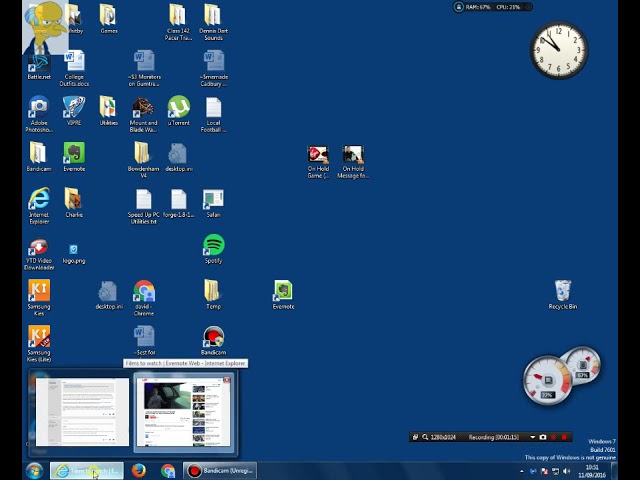Image resolution: width=640 pixels, height=480 pixels.
Task: Open the Games folder on desktop
Action: (x=109, y=19)
